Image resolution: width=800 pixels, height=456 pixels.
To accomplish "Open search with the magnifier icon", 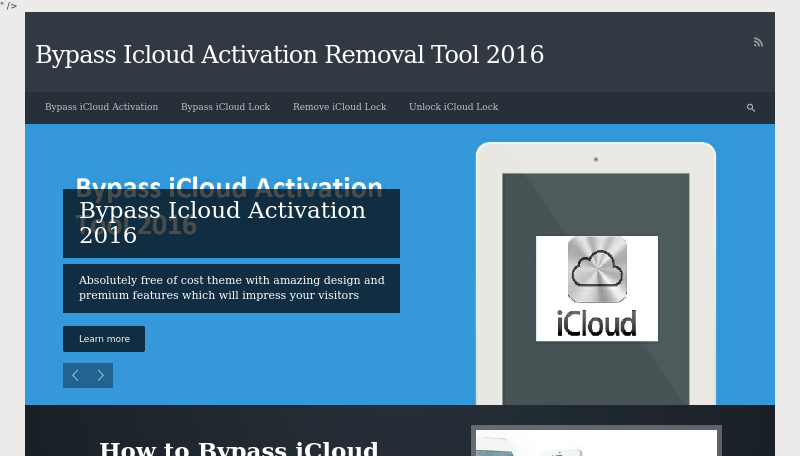I will point(751,108).
